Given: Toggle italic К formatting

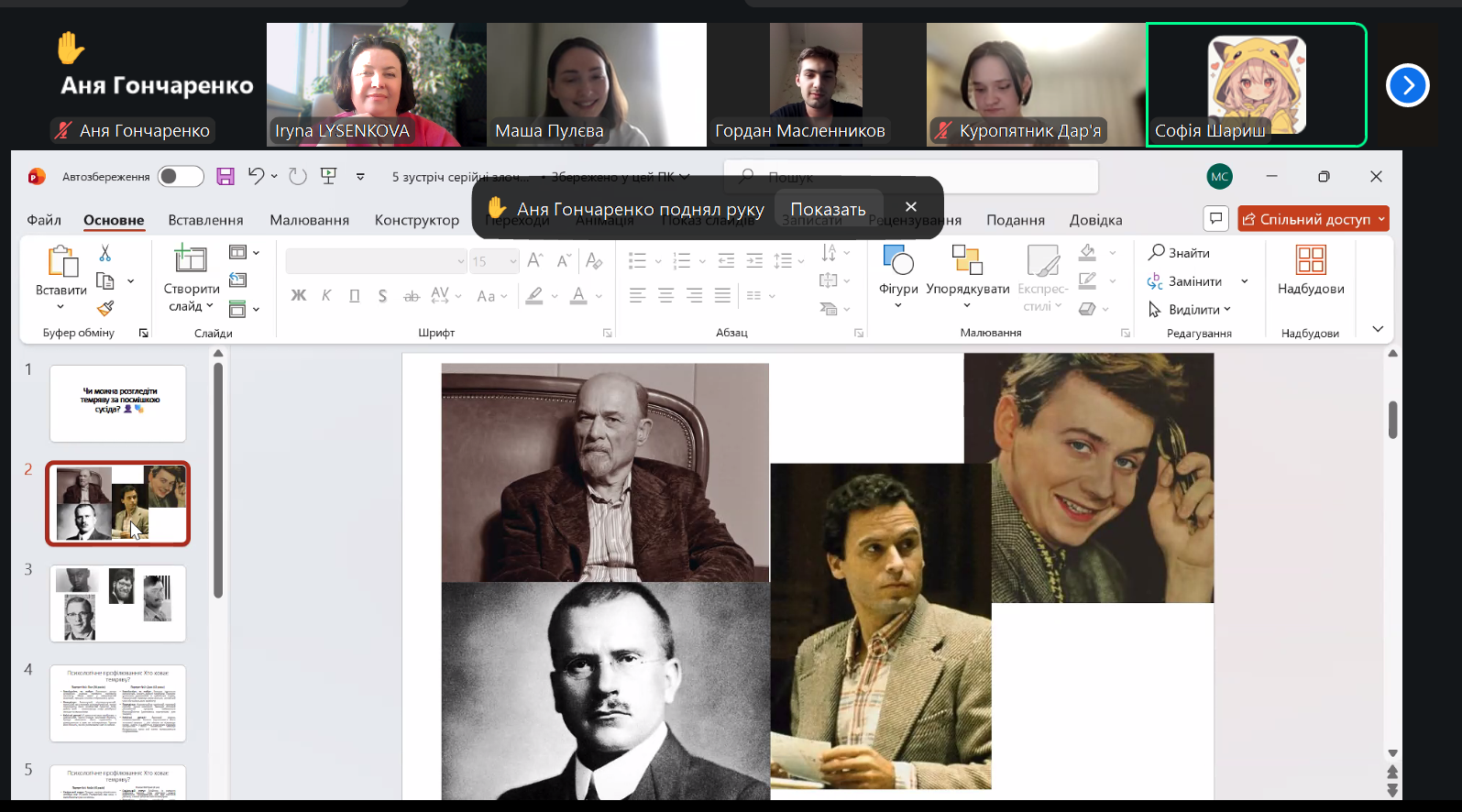Looking at the screenshot, I should pos(326,295).
